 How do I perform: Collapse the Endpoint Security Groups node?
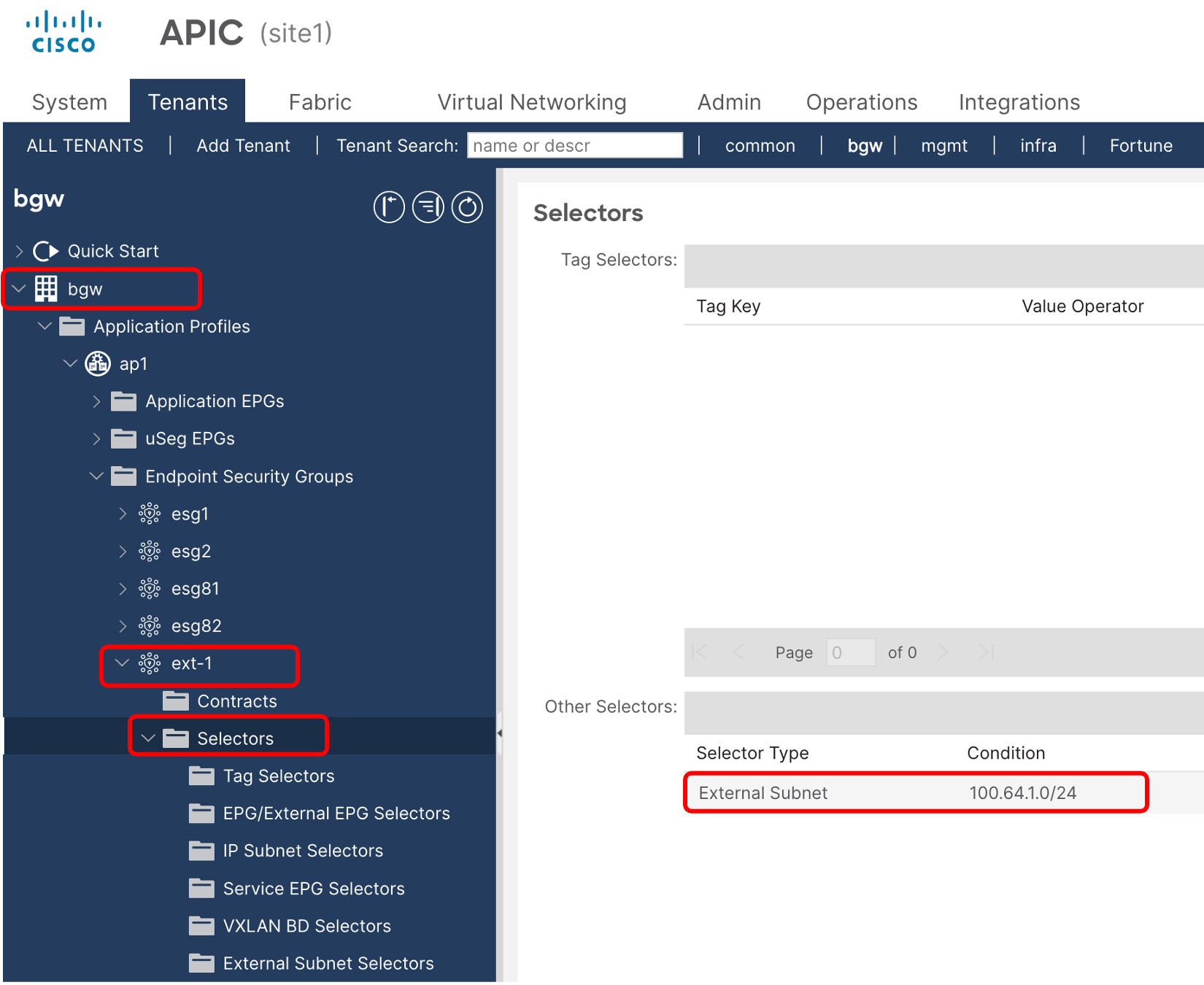point(96,476)
